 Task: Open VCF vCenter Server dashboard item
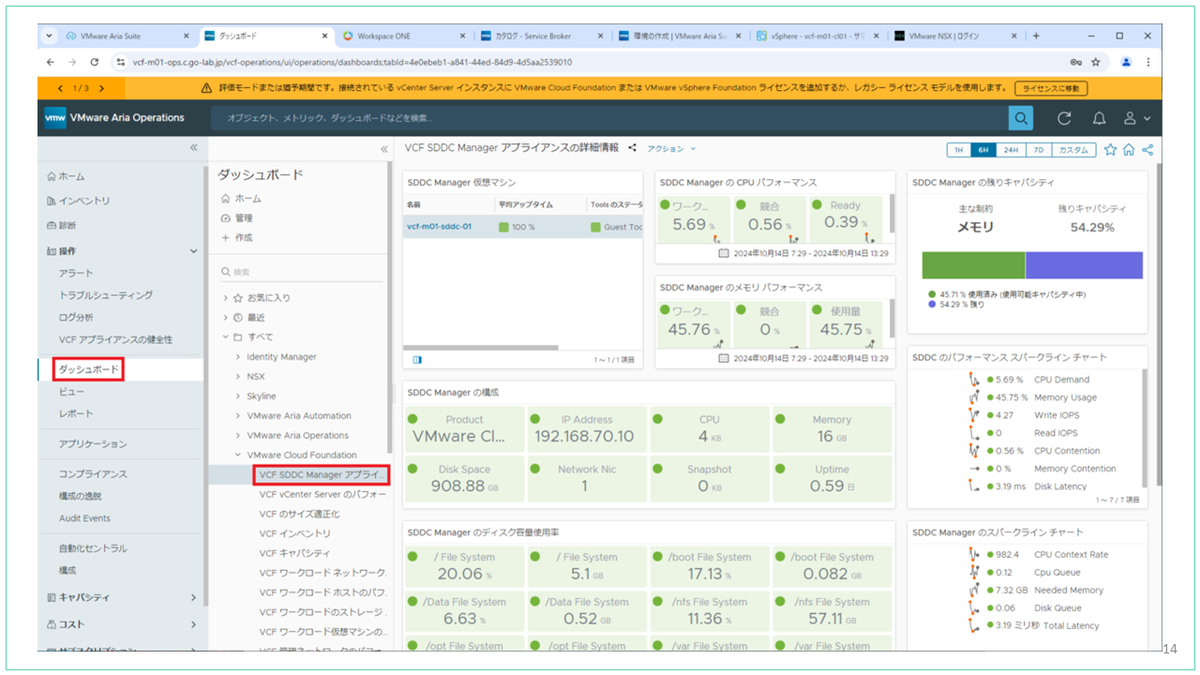[322, 494]
